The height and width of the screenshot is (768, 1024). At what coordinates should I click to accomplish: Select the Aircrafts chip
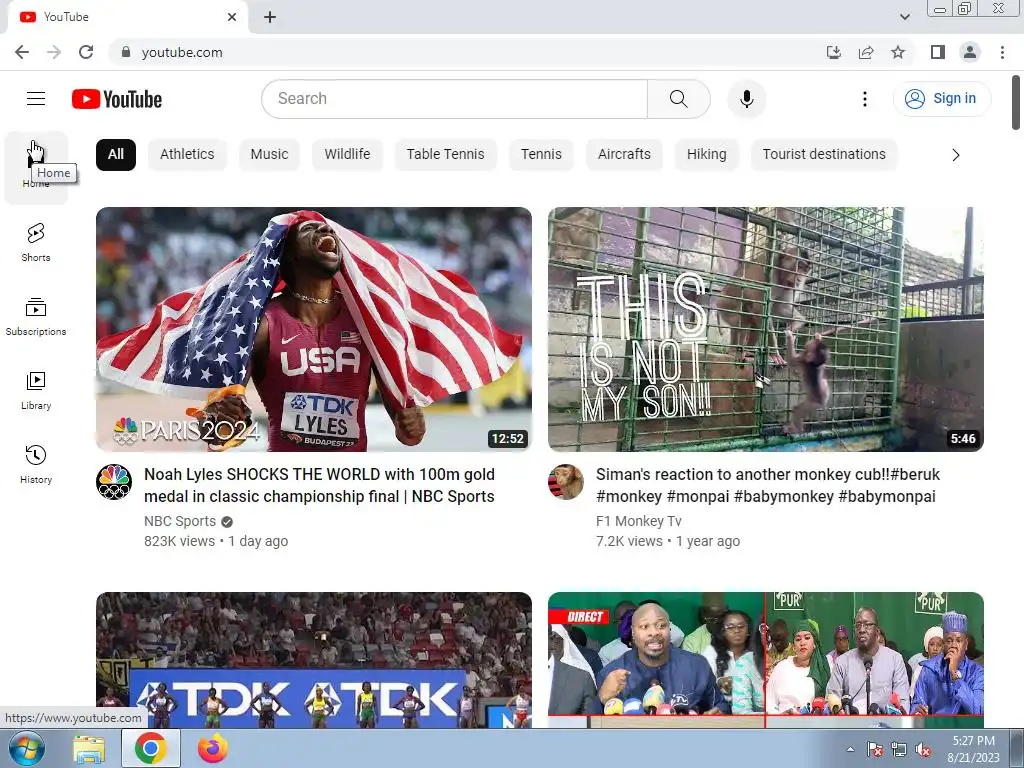click(624, 155)
